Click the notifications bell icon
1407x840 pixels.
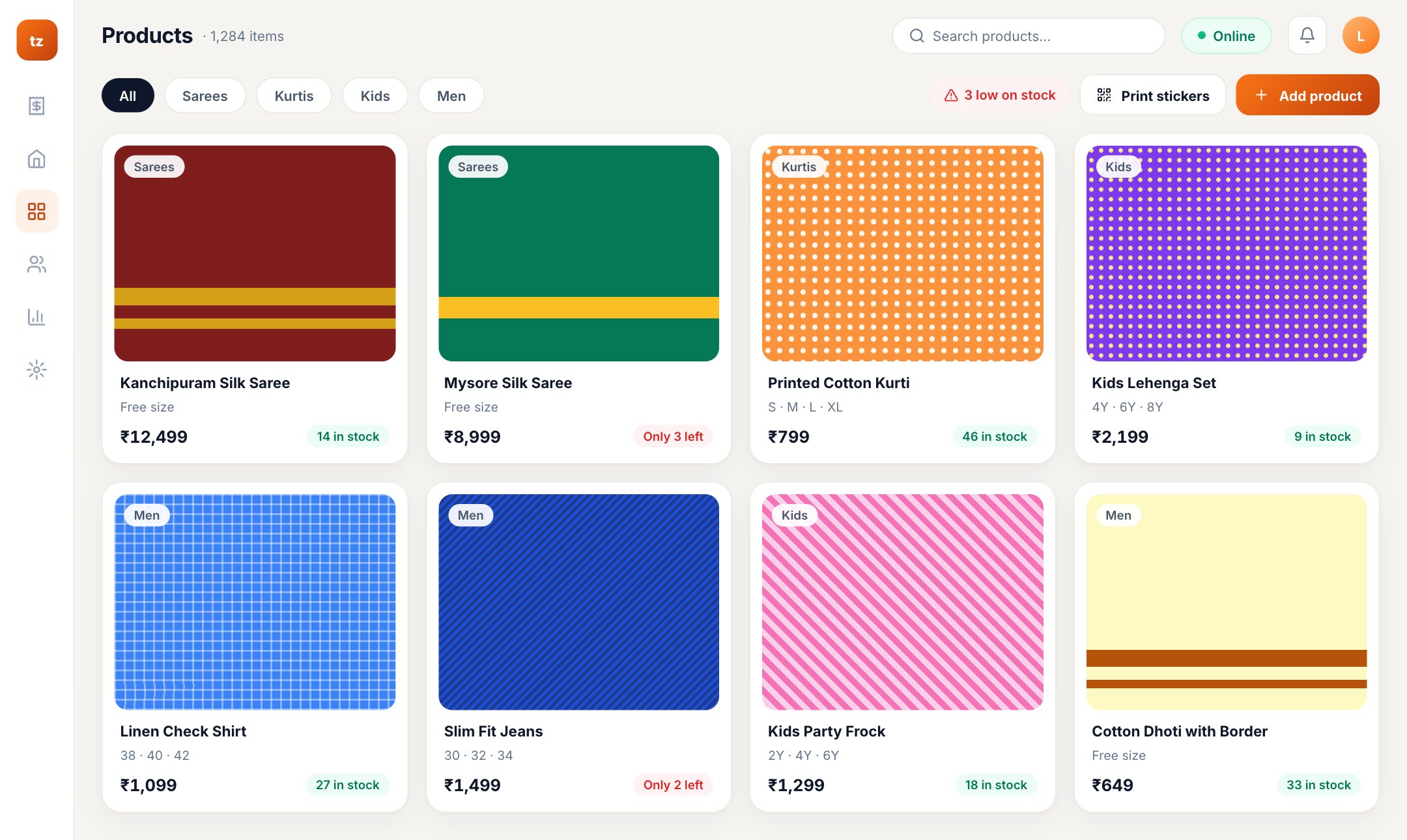click(x=1307, y=35)
